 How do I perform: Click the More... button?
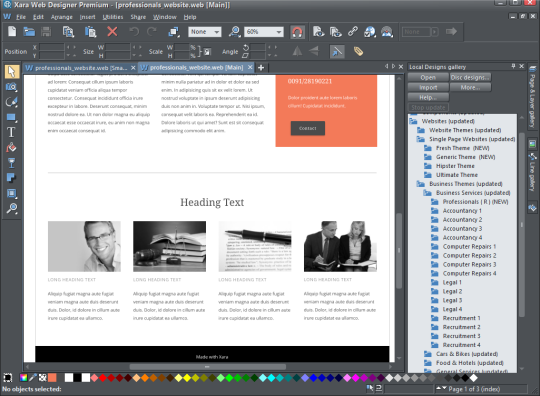tap(470, 87)
